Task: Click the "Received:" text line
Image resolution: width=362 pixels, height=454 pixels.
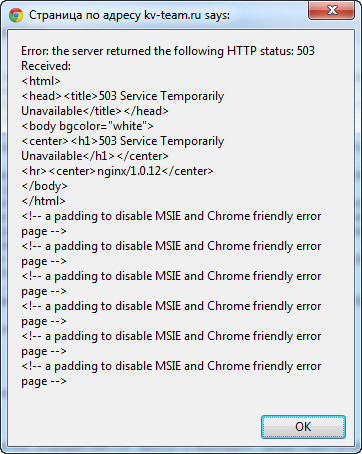Action: 46,66
